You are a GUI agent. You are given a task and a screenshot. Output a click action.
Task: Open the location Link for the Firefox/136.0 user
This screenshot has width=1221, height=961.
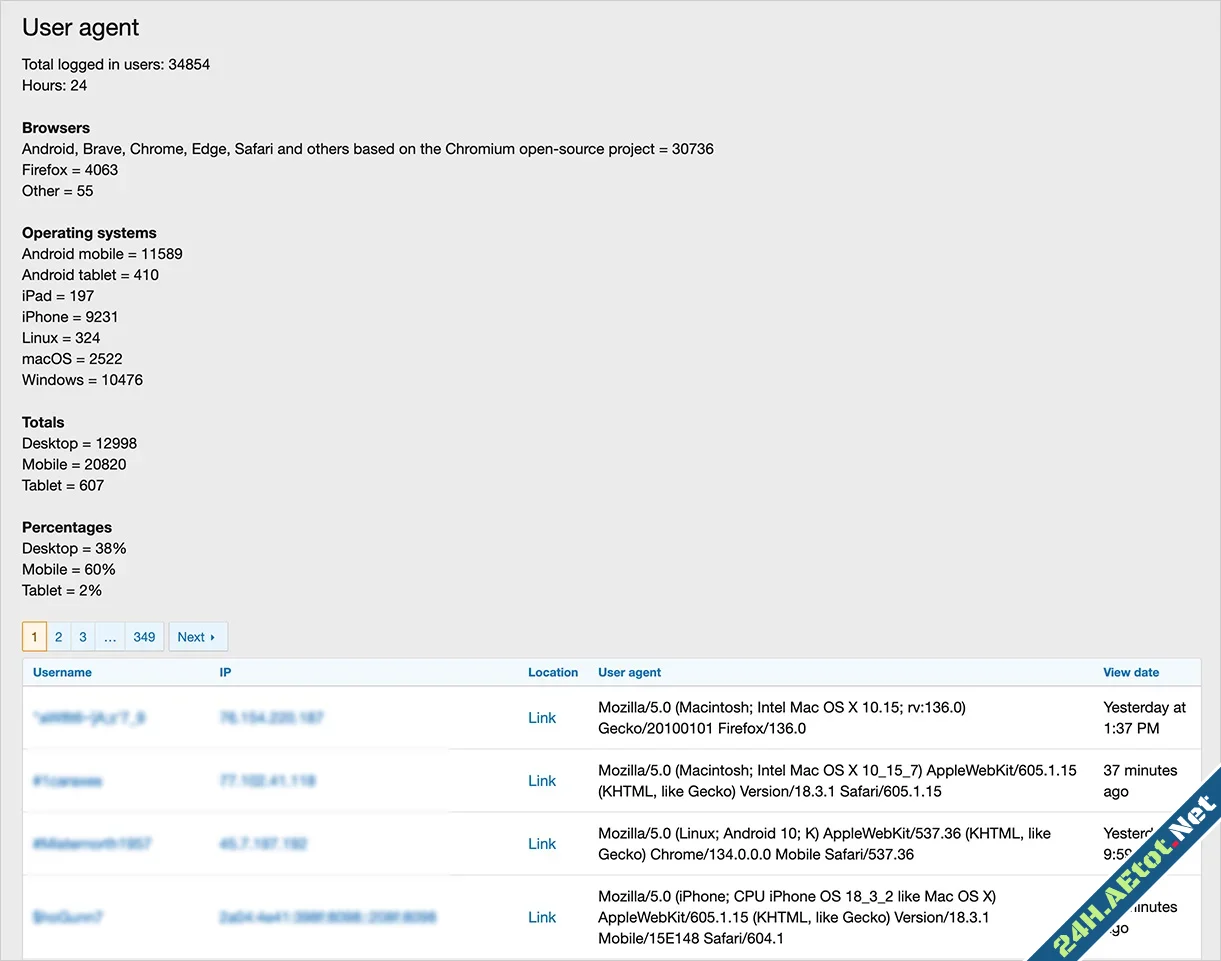click(x=542, y=717)
